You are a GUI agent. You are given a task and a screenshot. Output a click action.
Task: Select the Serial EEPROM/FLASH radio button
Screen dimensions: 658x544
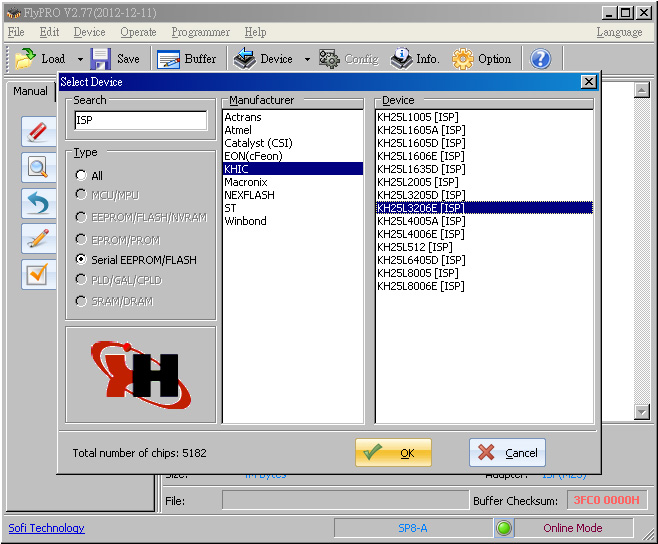[81, 259]
